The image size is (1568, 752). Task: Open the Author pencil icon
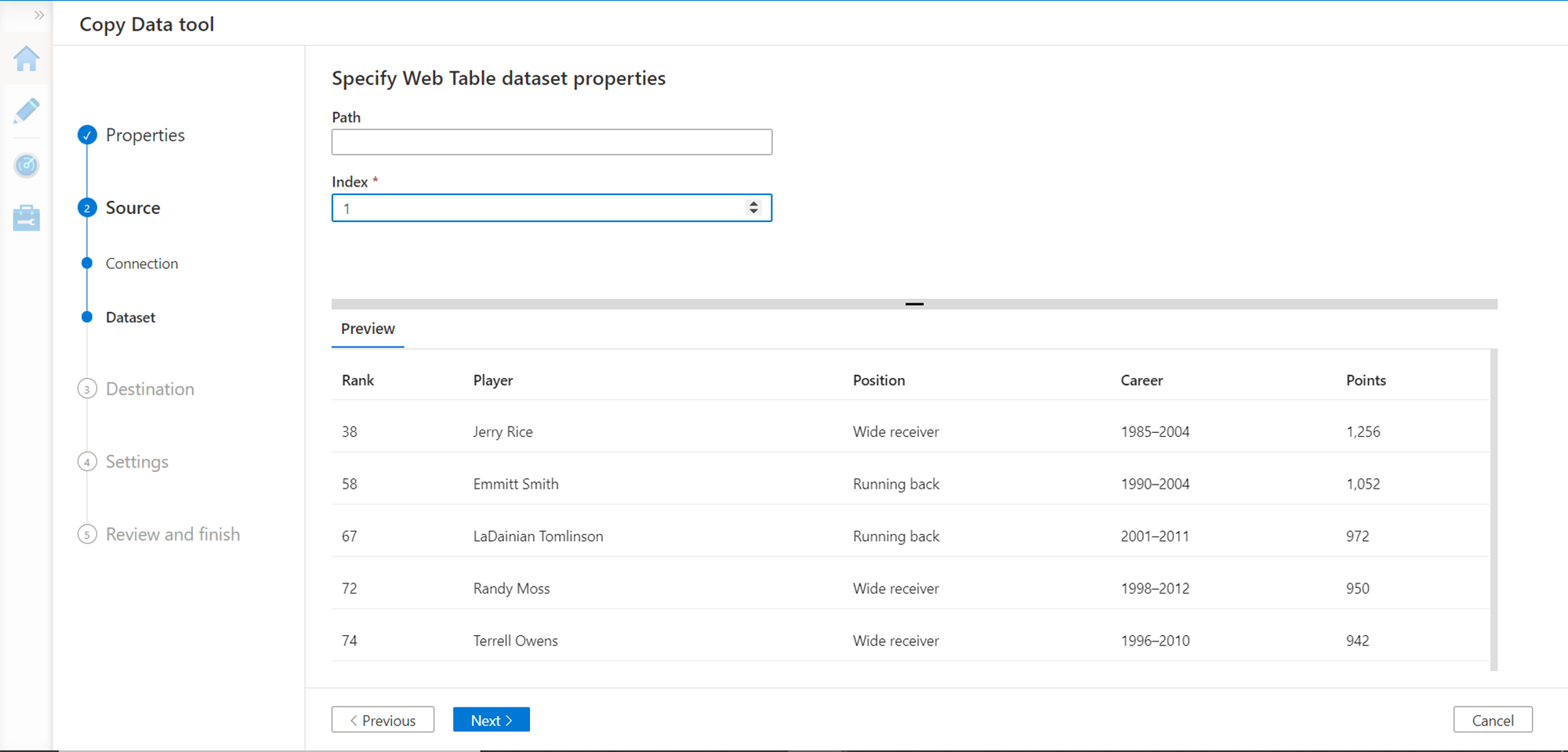point(26,111)
